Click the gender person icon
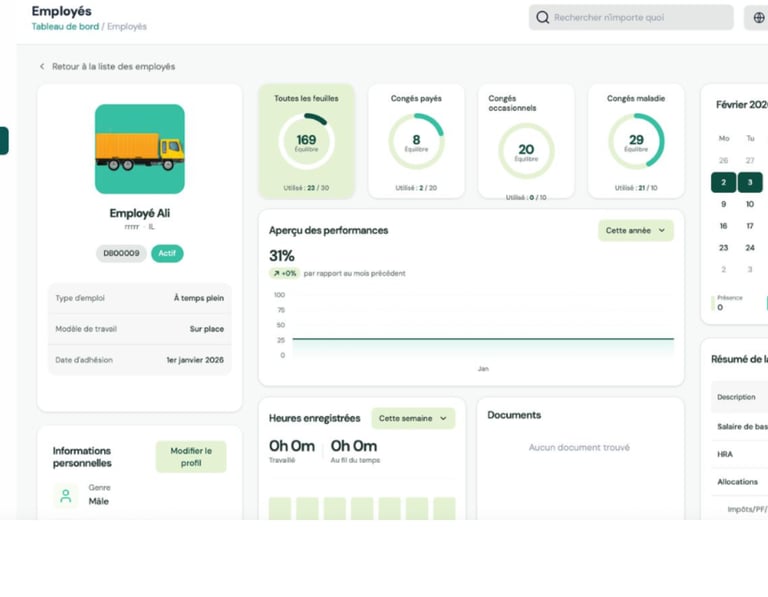This screenshot has width=768, height=597. (x=66, y=496)
